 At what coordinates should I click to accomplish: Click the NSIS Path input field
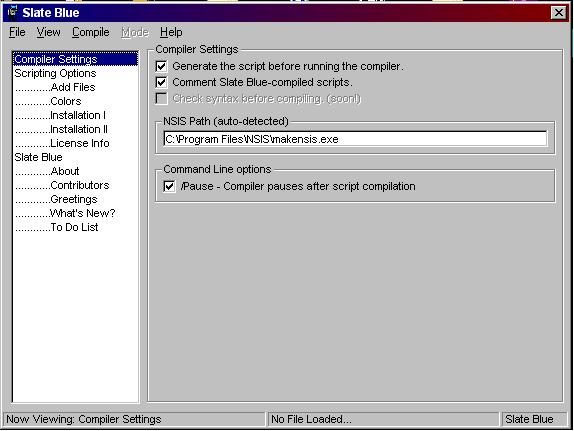(x=355, y=139)
